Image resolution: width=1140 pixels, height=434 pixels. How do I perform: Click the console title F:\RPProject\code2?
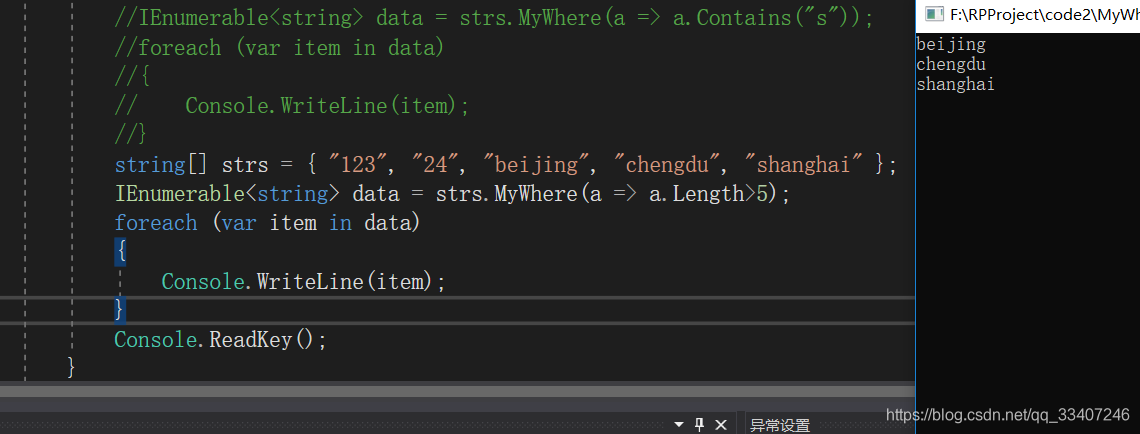[1044, 13]
